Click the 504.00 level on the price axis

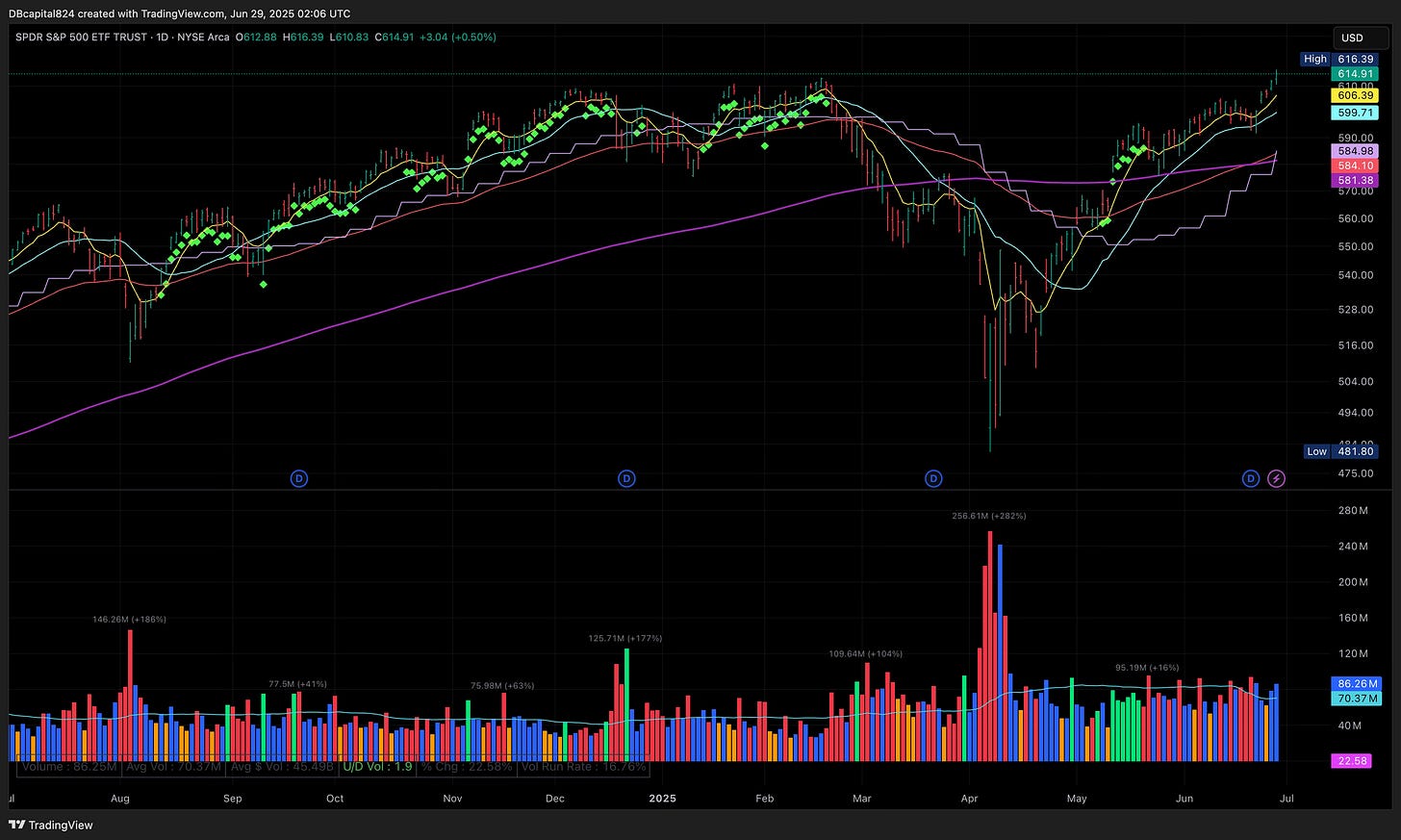(x=1356, y=381)
